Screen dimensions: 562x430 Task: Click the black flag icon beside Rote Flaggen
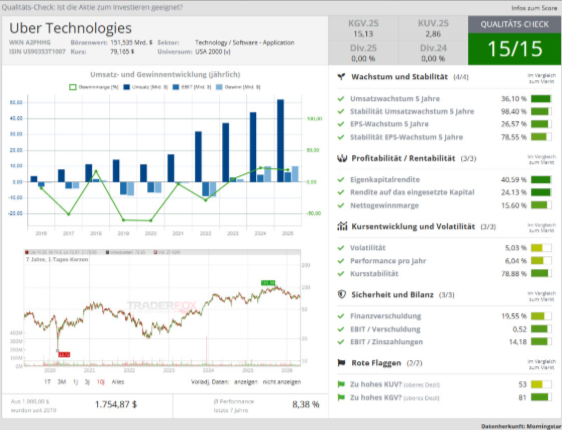point(342,363)
